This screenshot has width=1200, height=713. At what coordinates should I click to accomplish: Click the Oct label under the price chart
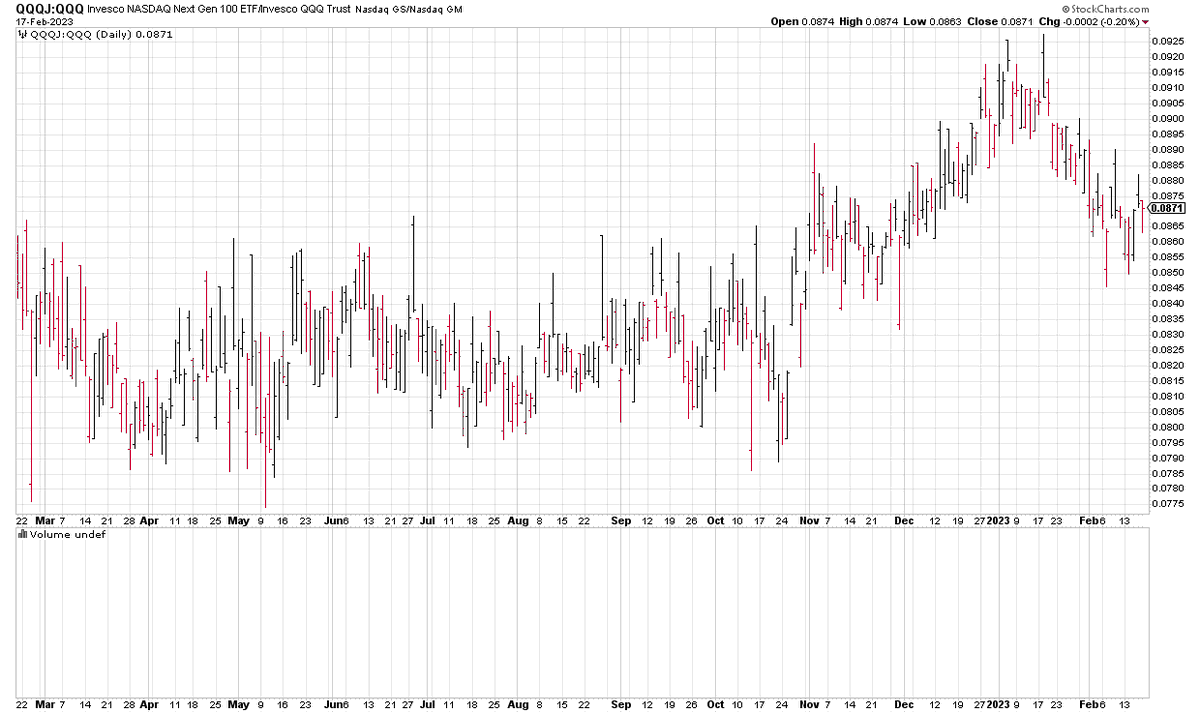(715, 521)
